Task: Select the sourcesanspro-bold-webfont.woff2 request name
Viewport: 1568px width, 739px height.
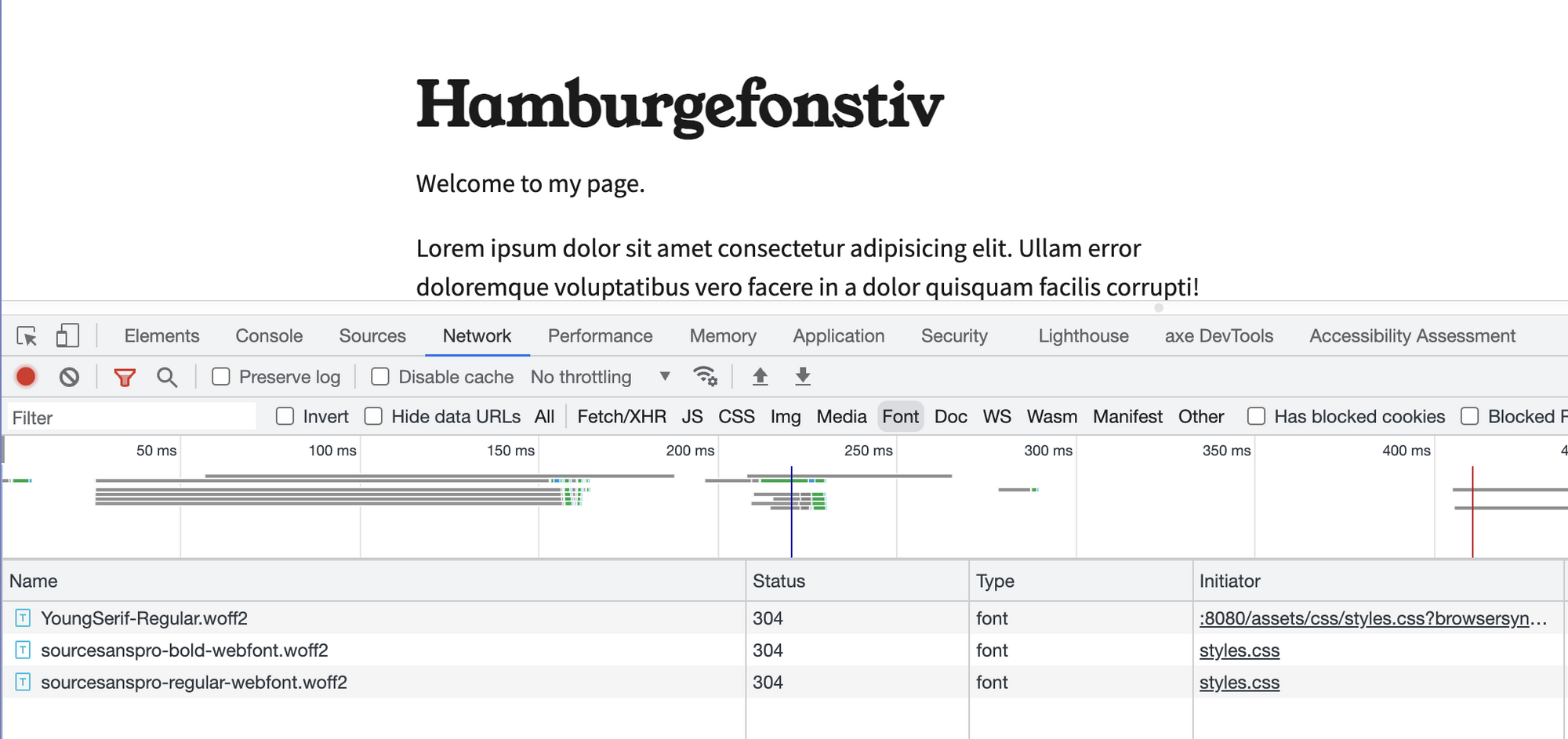Action: coord(184,650)
